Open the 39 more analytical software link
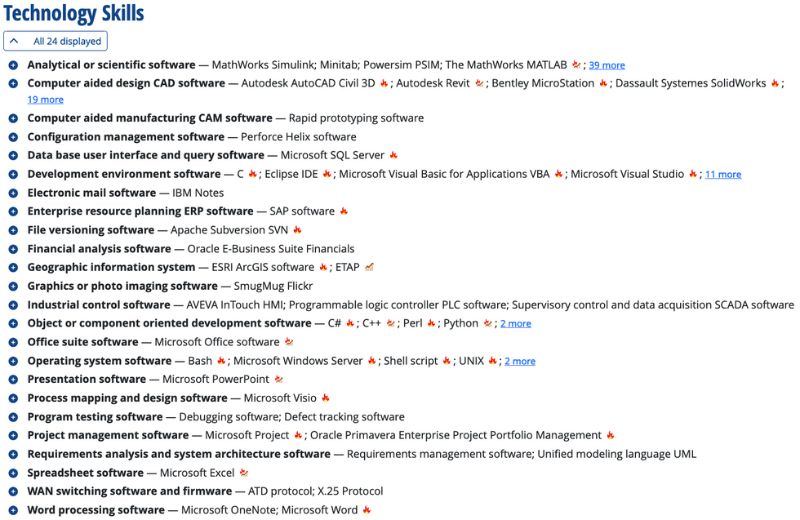 606,65
